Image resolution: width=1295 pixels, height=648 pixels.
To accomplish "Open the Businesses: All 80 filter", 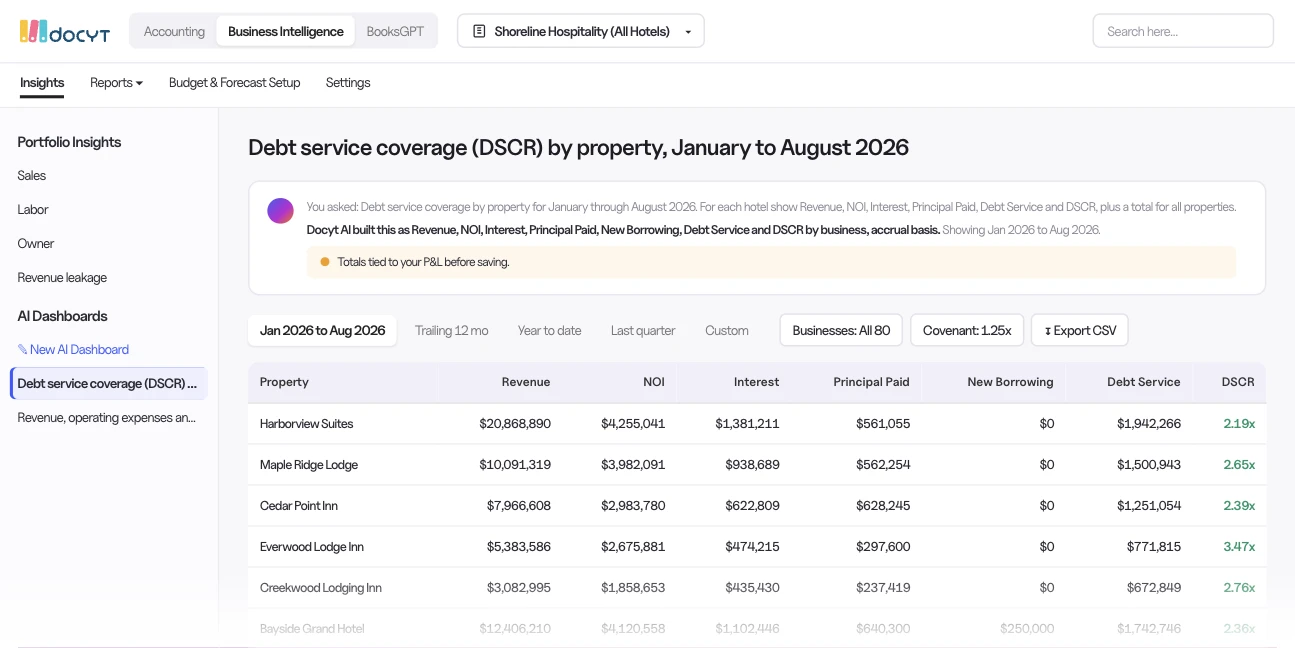I will [x=841, y=330].
